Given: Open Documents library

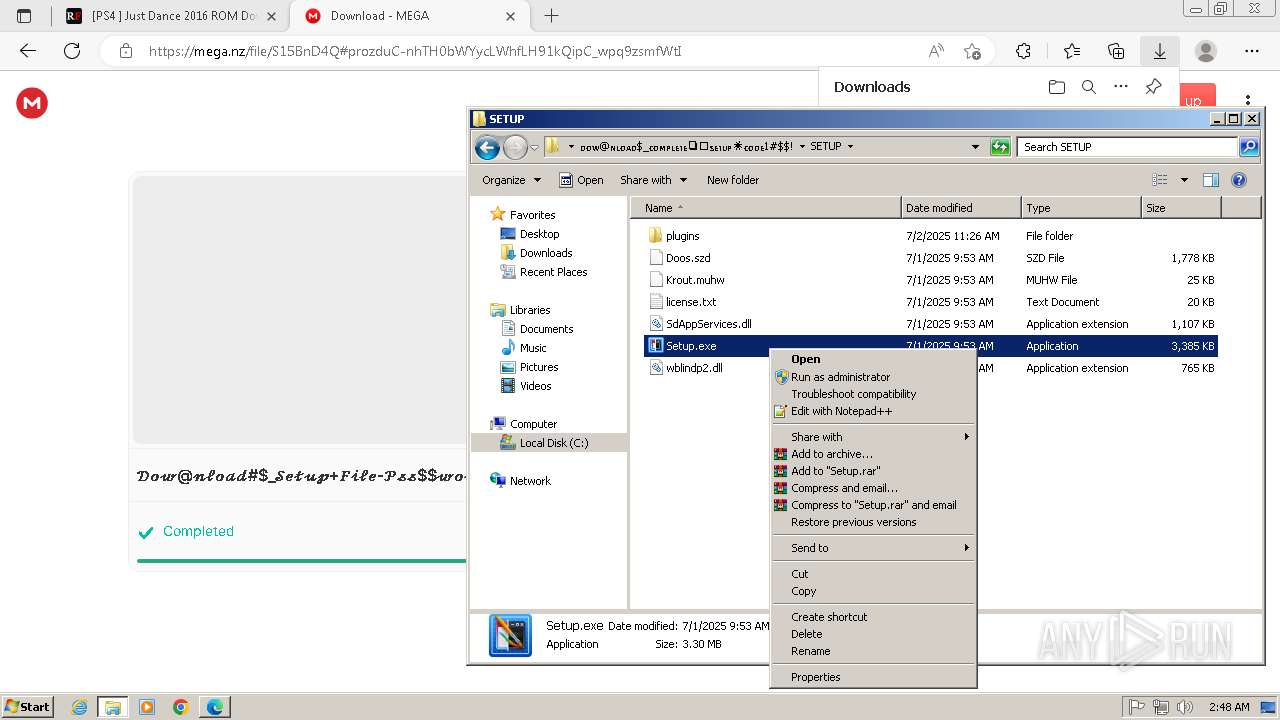Looking at the screenshot, I should 546,329.
